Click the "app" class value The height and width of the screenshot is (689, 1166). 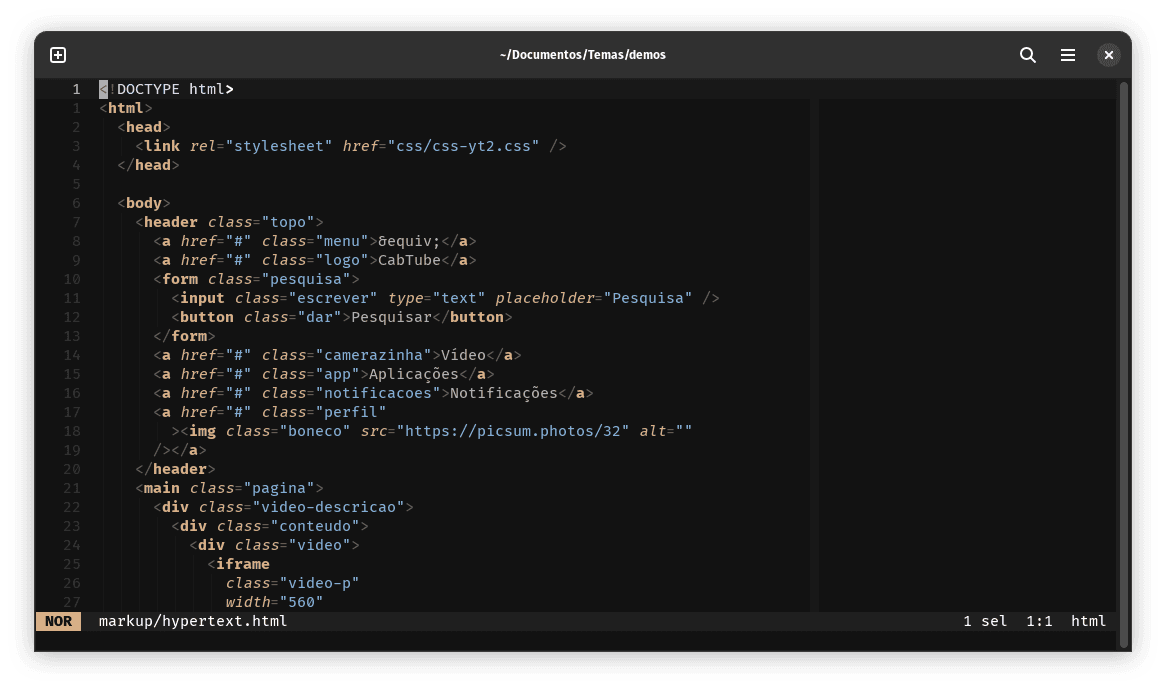[338, 375]
